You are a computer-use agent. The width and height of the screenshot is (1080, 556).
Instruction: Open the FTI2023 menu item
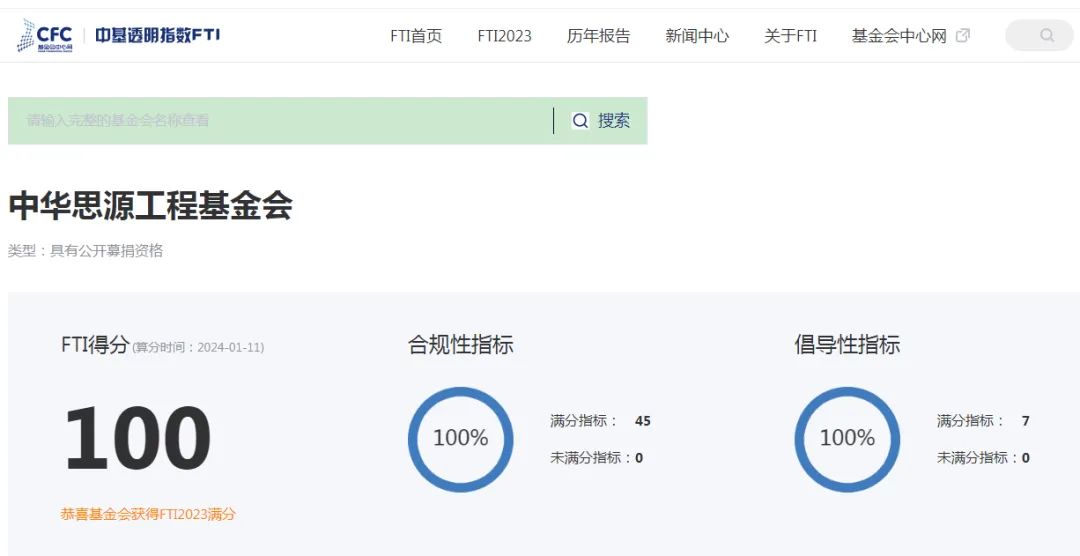point(505,36)
